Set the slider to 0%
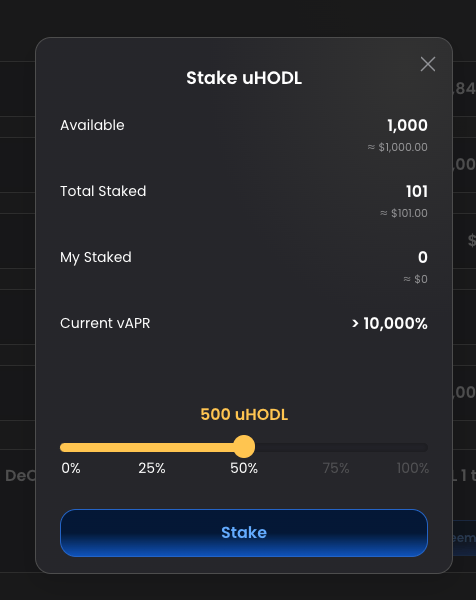476x600 pixels. (71, 468)
